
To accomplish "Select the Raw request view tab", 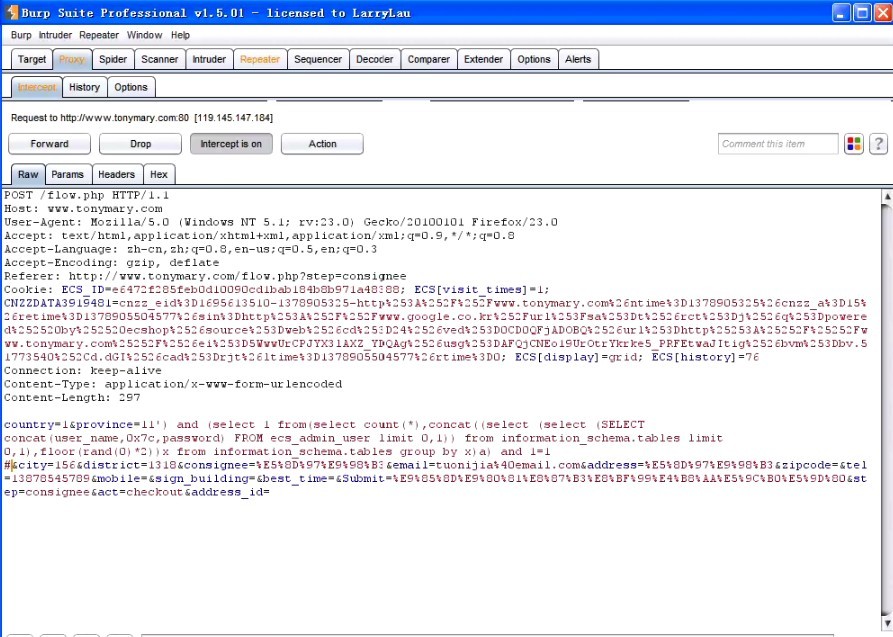I will 28,174.
